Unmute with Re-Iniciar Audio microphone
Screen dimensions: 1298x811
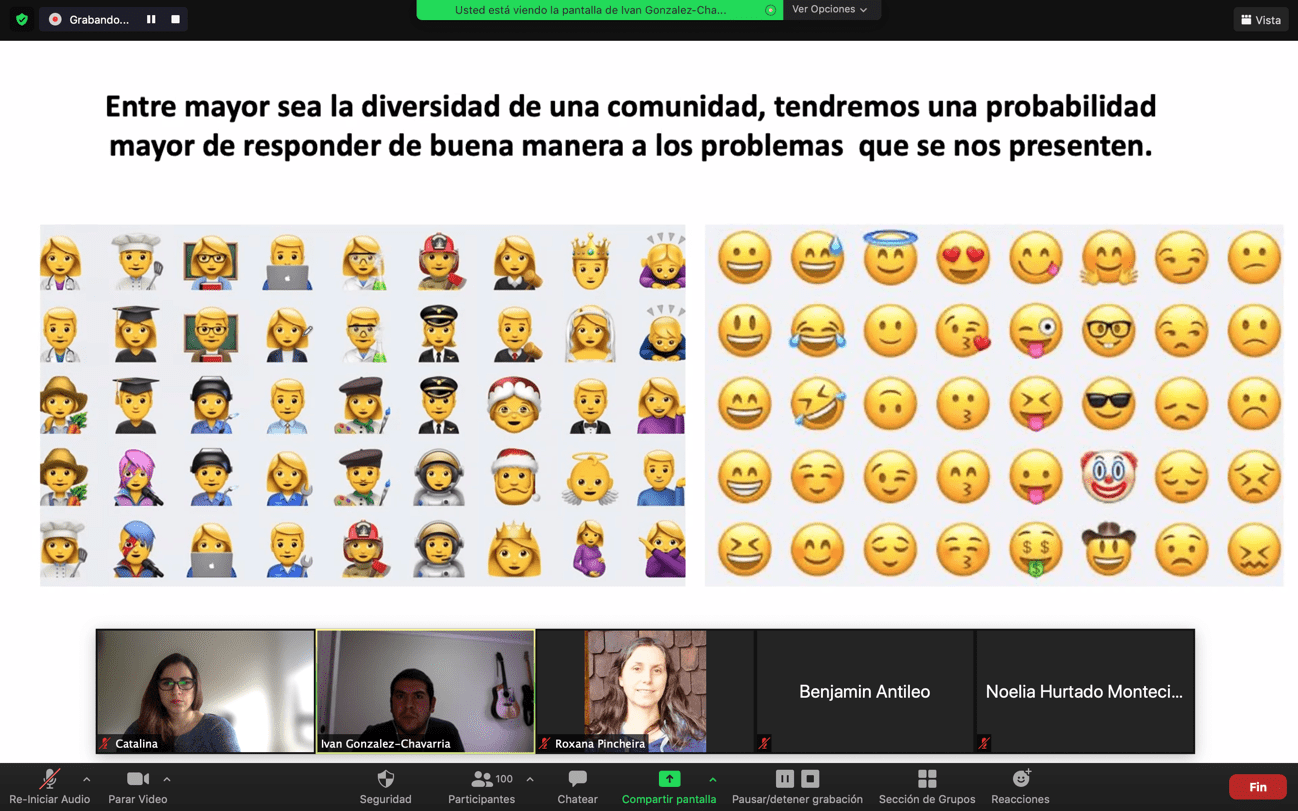49,786
